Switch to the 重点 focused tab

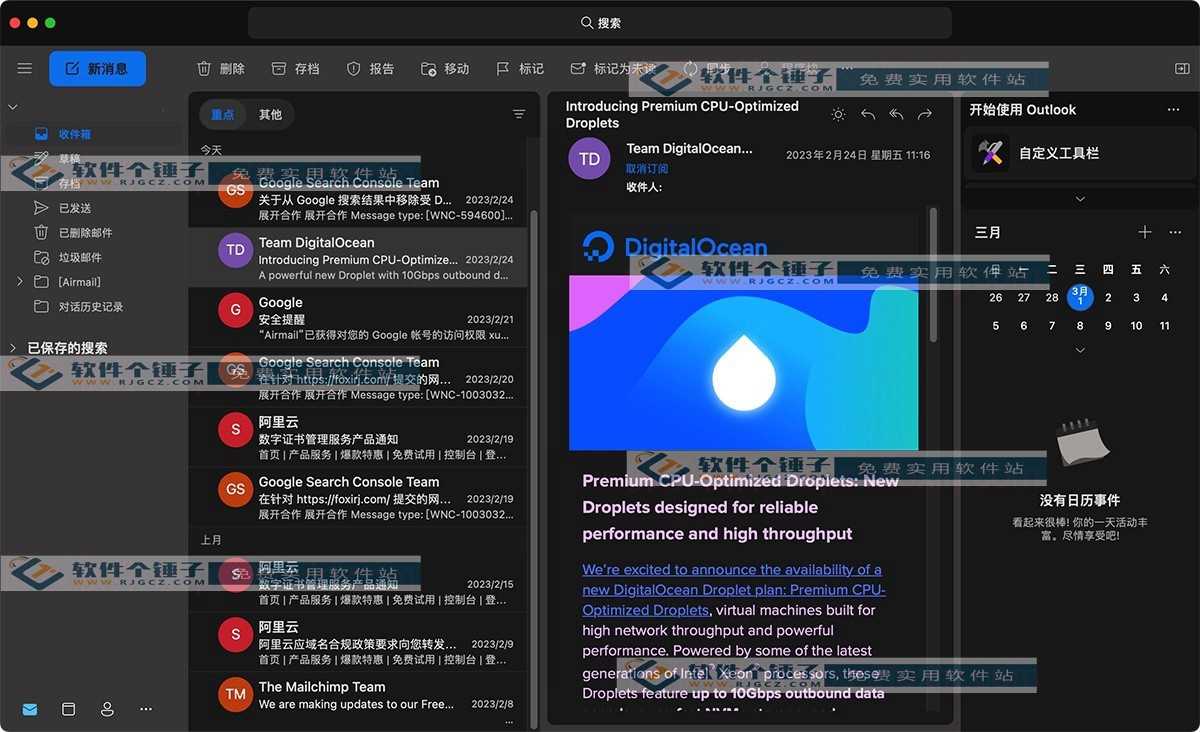pos(222,115)
